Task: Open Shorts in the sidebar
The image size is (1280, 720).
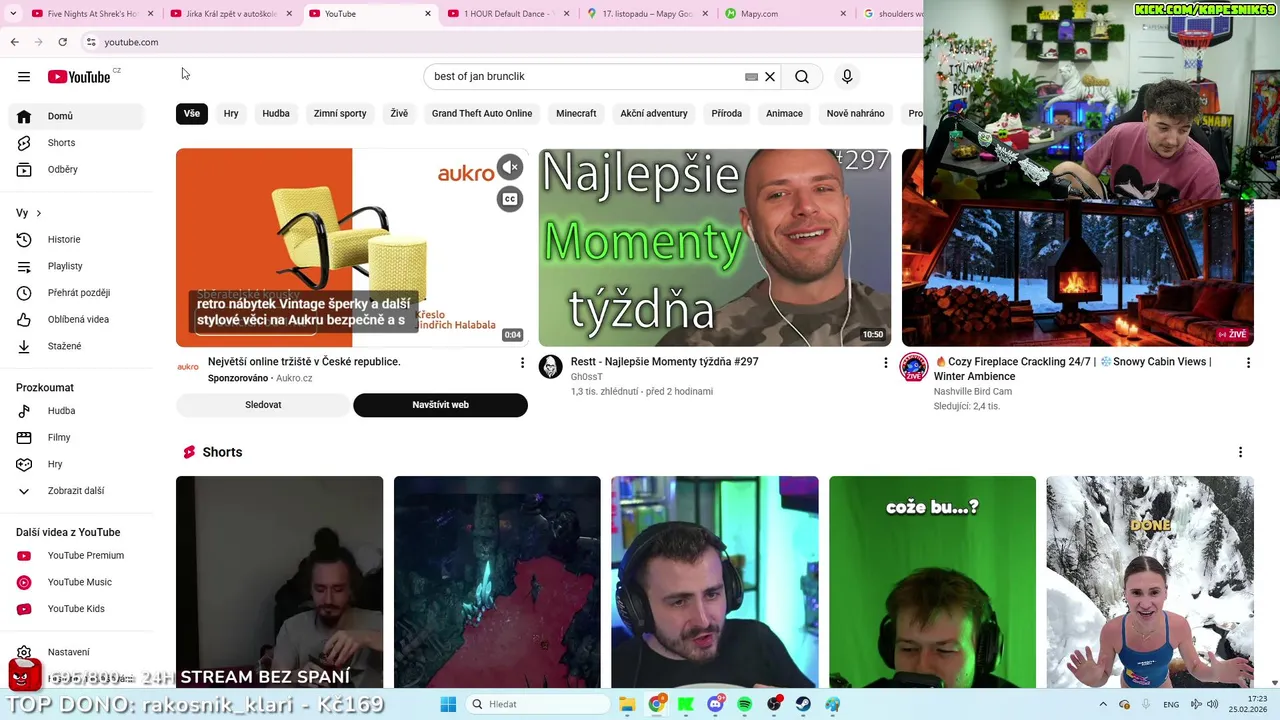Action: pyautogui.click(x=76, y=143)
